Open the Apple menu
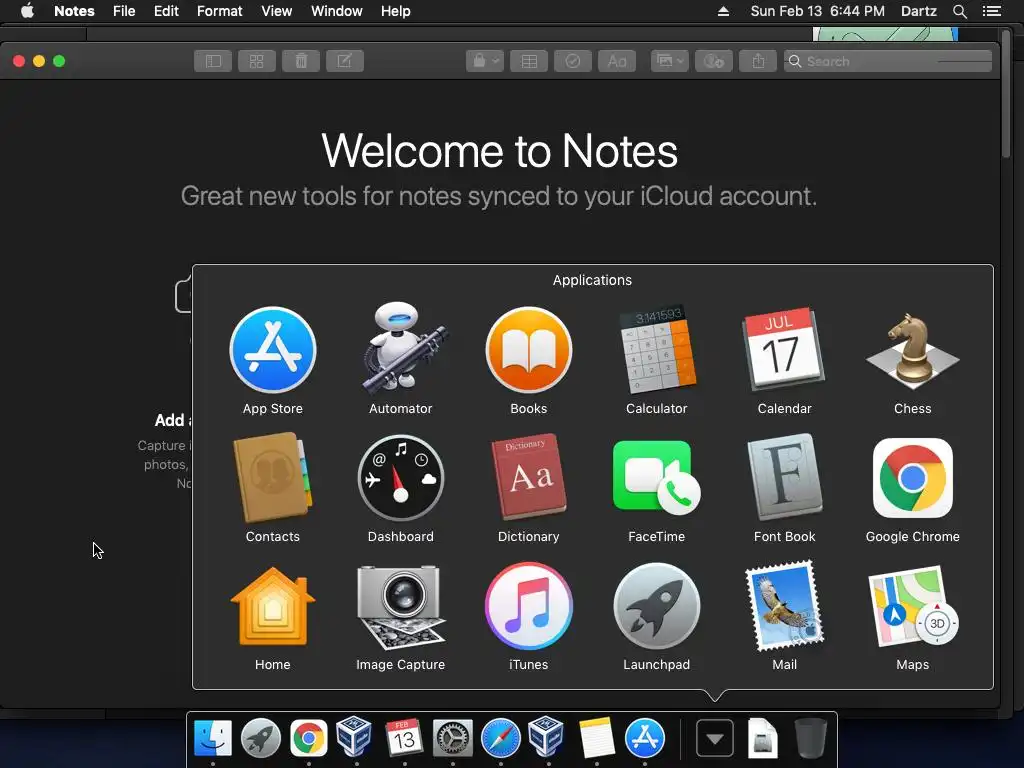This screenshot has width=1024, height=768. tap(27, 11)
